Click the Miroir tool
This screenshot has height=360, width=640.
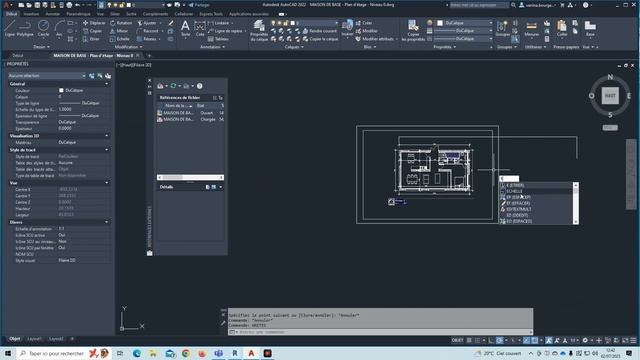[119, 31]
